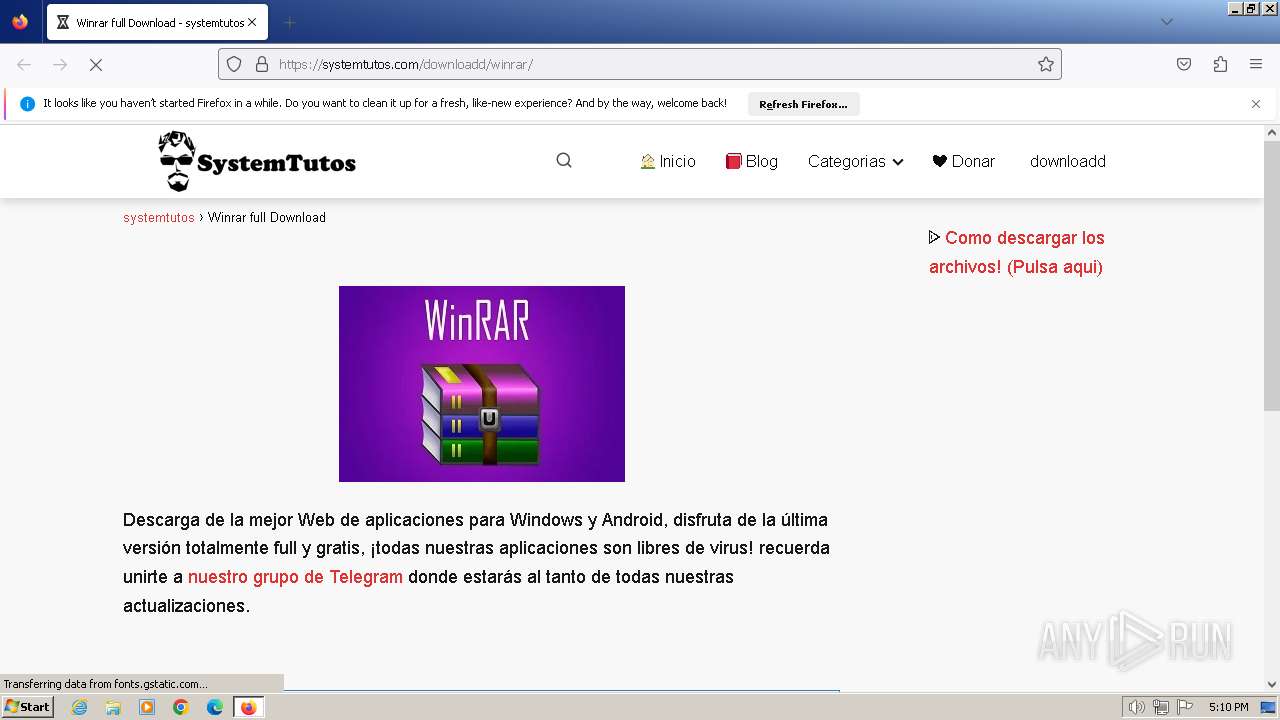Open the Donar menu item
The image size is (1280, 720).
(x=963, y=161)
